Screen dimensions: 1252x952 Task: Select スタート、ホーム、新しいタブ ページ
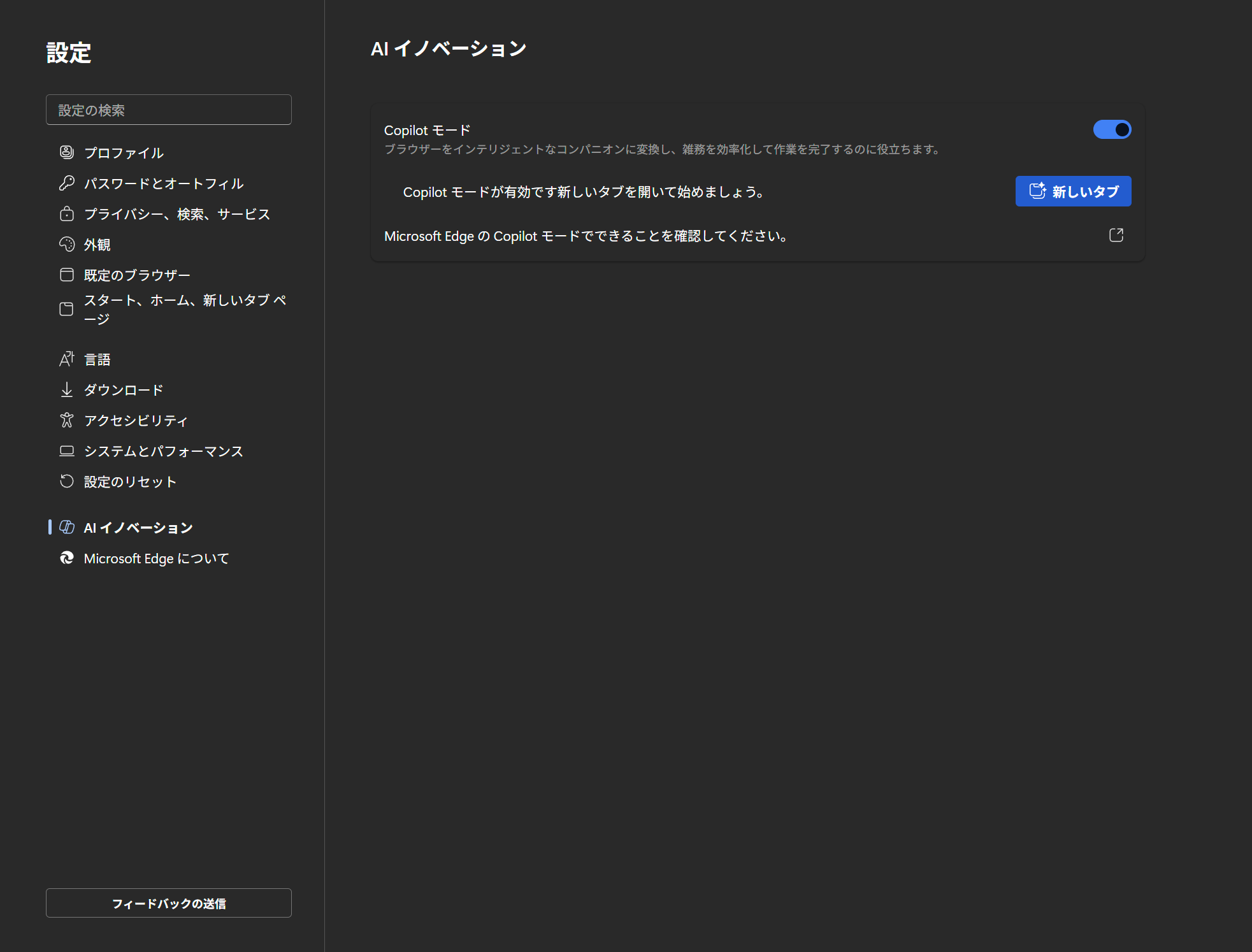(169, 309)
